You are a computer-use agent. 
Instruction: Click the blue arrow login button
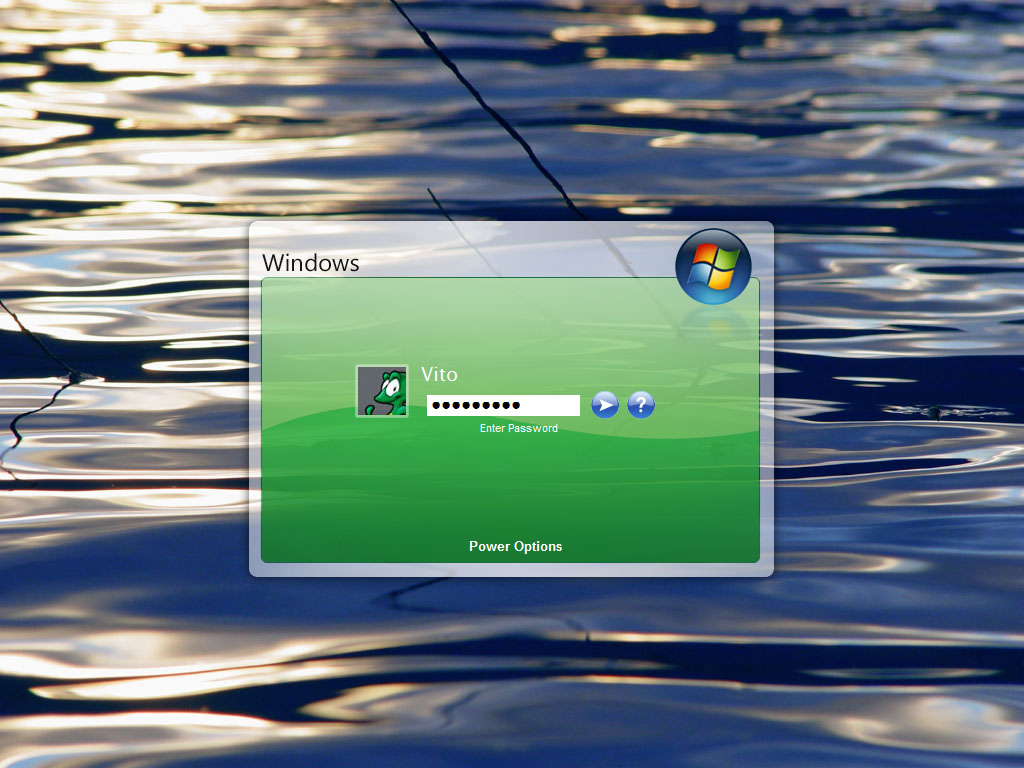click(x=605, y=405)
